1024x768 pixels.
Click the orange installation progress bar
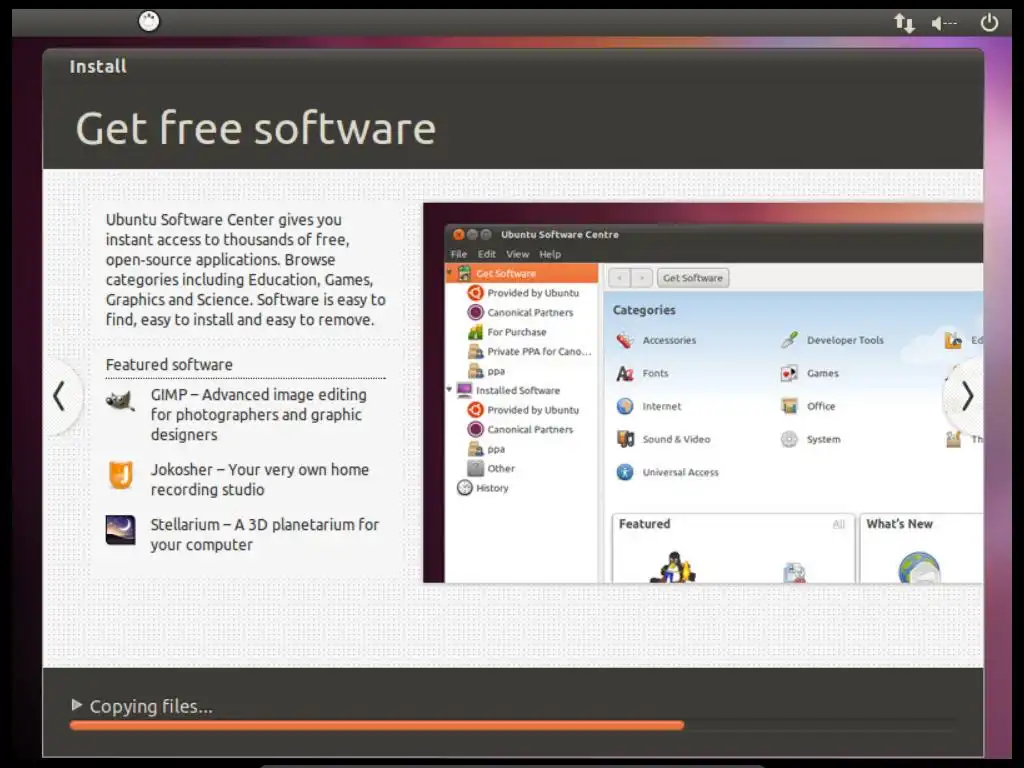[377, 725]
